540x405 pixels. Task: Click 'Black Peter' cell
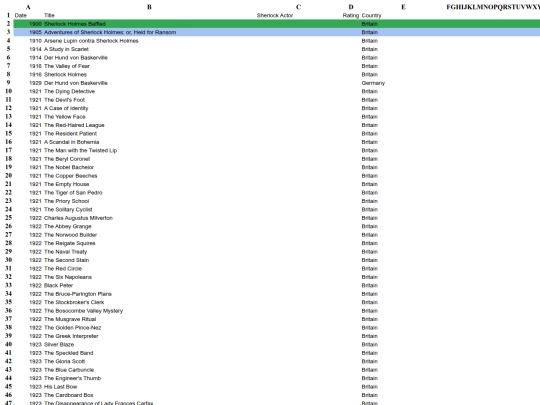tap(58, 285)
